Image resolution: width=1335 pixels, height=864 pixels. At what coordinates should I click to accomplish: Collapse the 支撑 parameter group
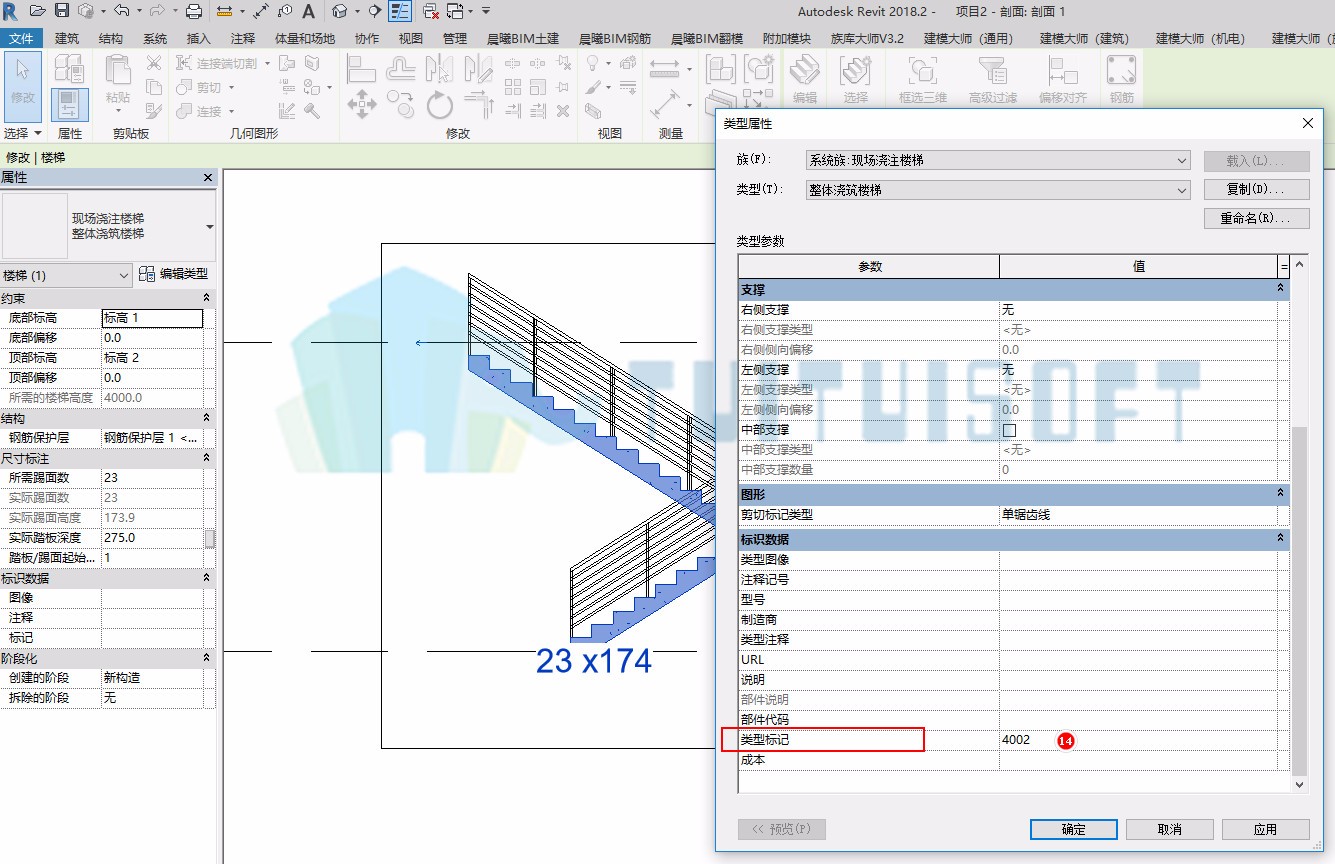tap(1280, 289)
